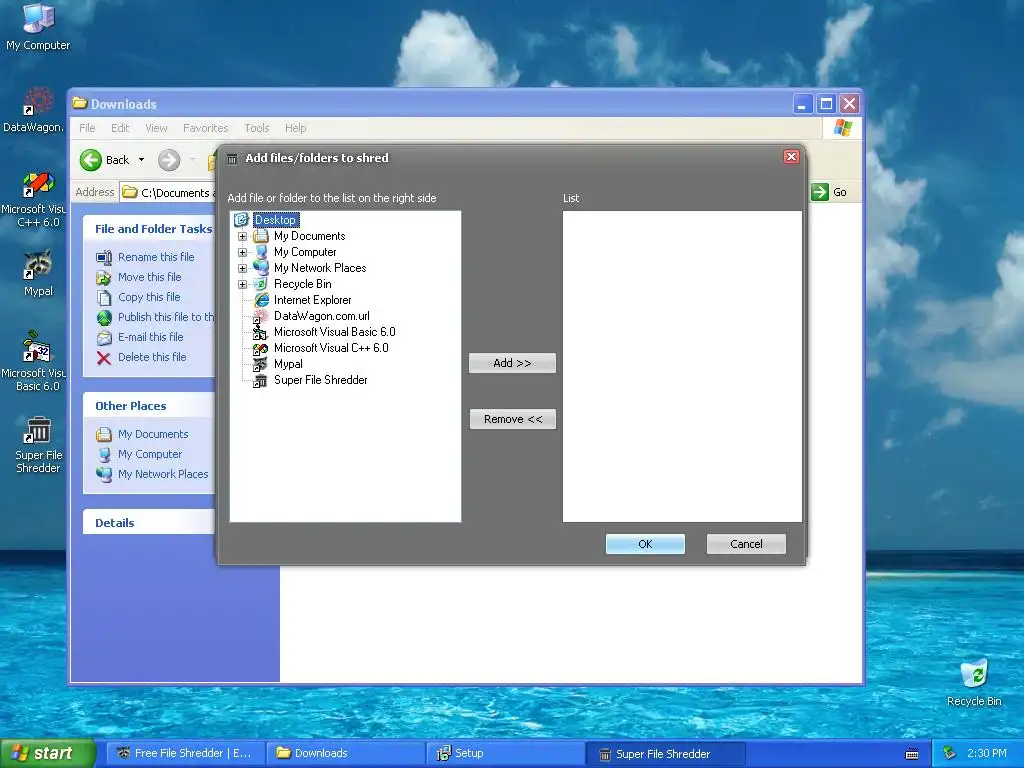Click the keyboard icon in taskbar
This screenshot has width=1024, height=768.
click(x=912, y=754)
